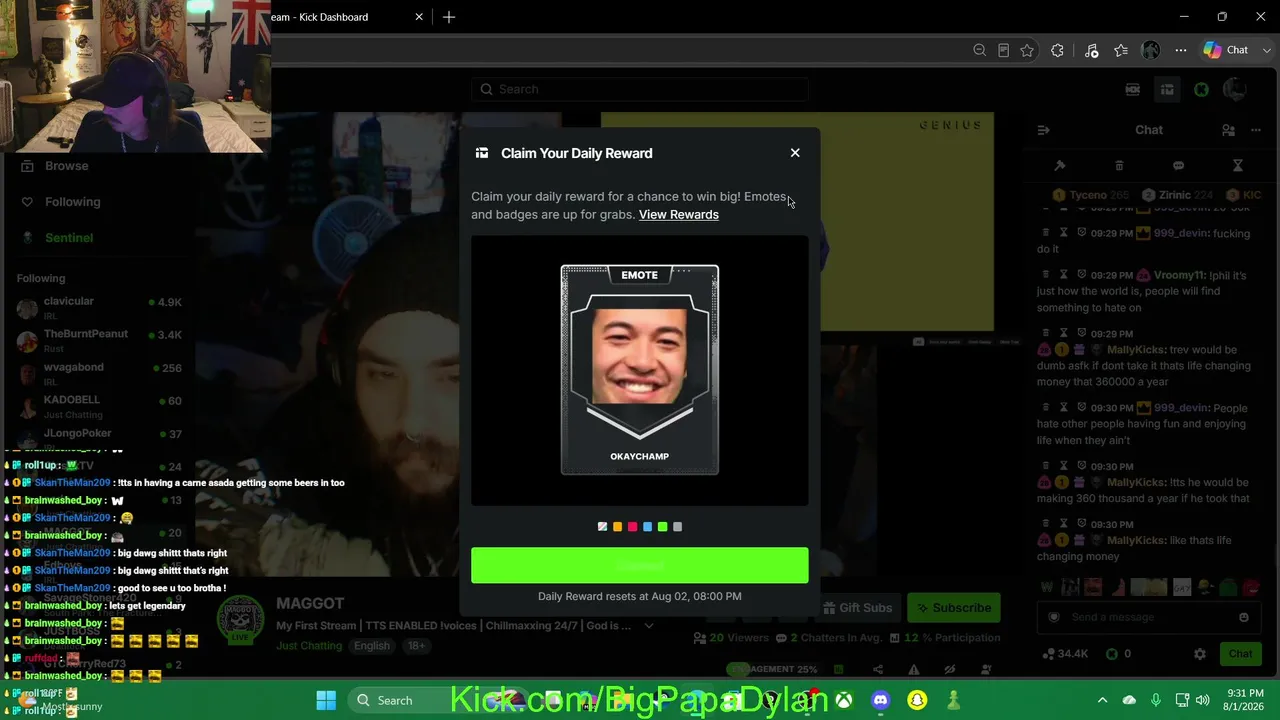This screenshot has height=720, width=1280.
Task: Open the Copilot Chat dropdown
Action: pos(1267,50)
